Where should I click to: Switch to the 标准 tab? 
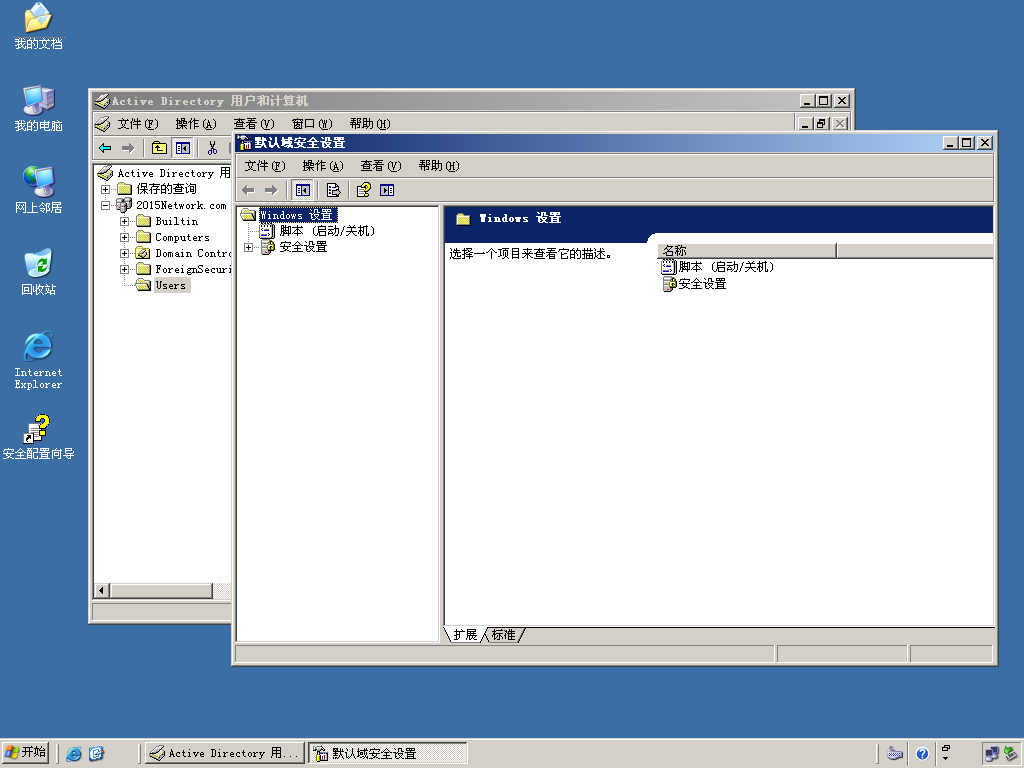click(504, 635)
